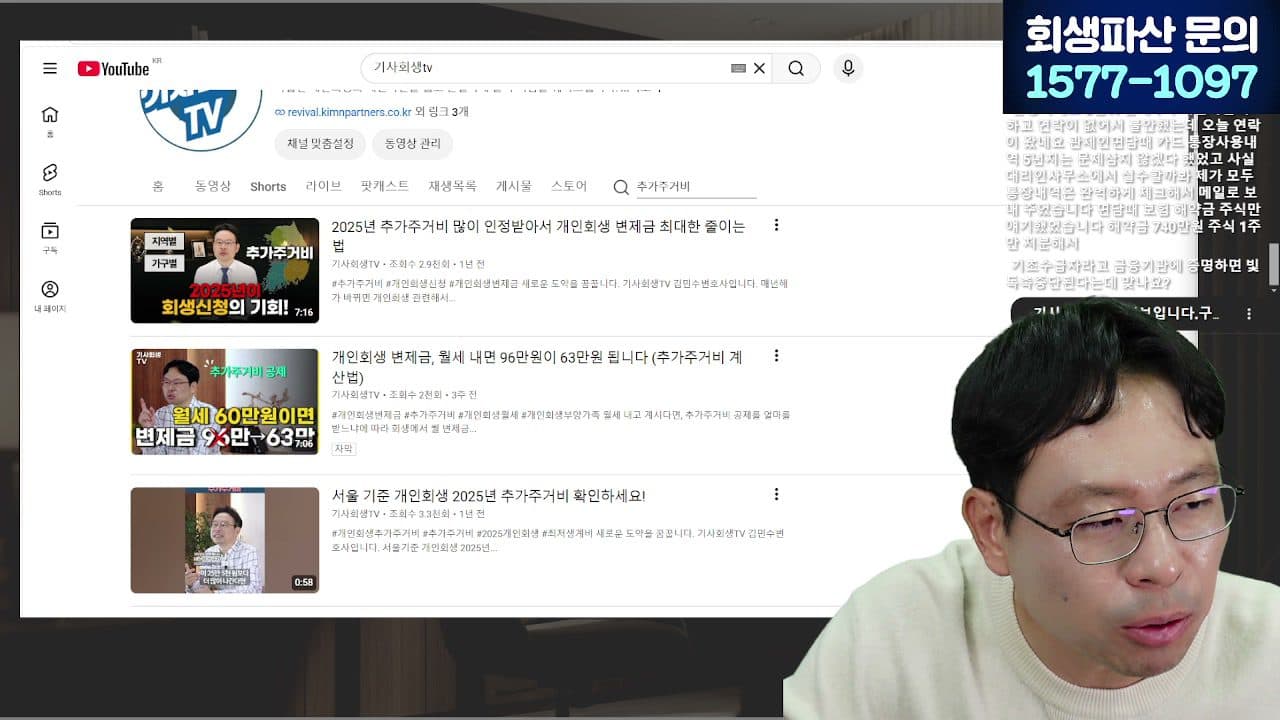Switch to the Shorts channel tab
This screenshot has height=720, width=1280.
(268, 186)
